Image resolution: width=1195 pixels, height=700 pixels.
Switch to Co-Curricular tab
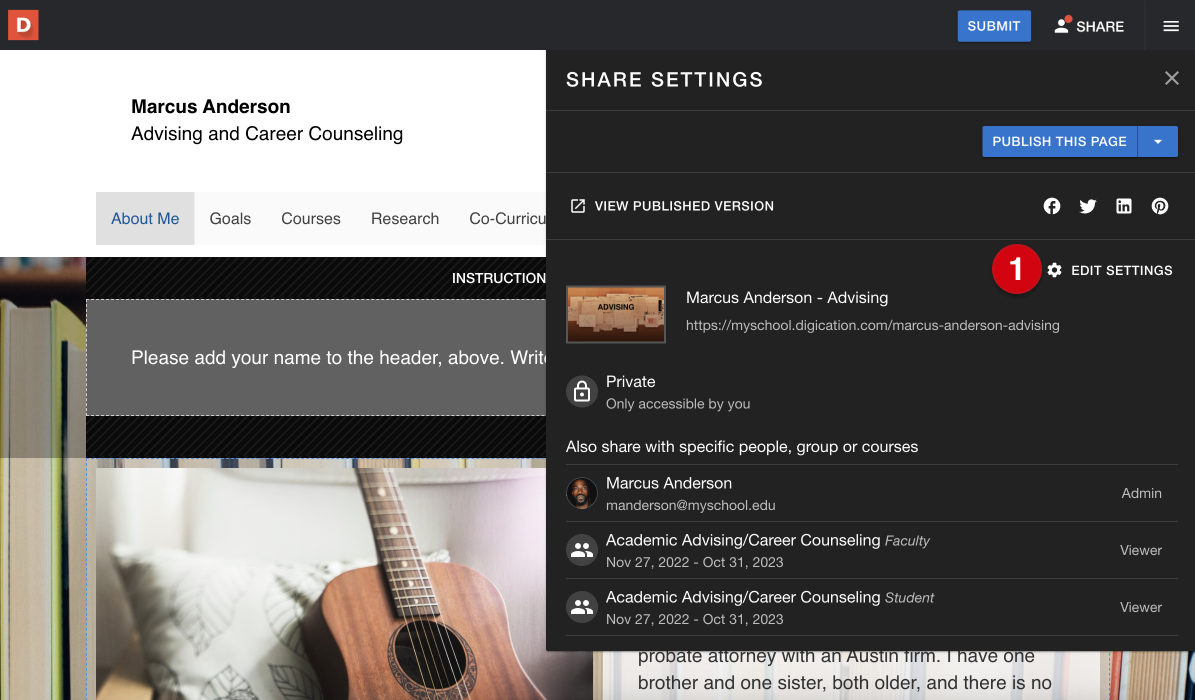coord(507,219)
